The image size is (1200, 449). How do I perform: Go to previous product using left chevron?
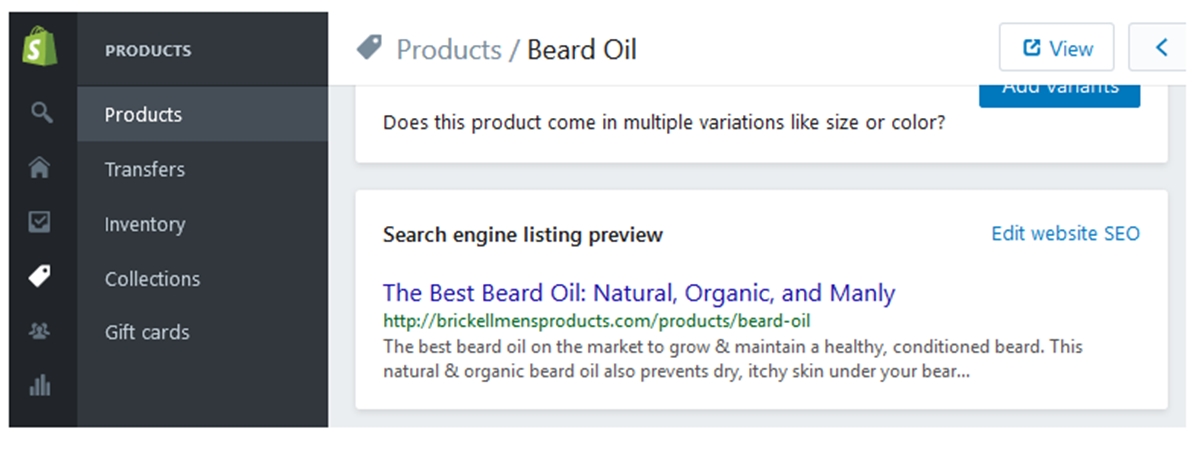[x=1162, y=47]
